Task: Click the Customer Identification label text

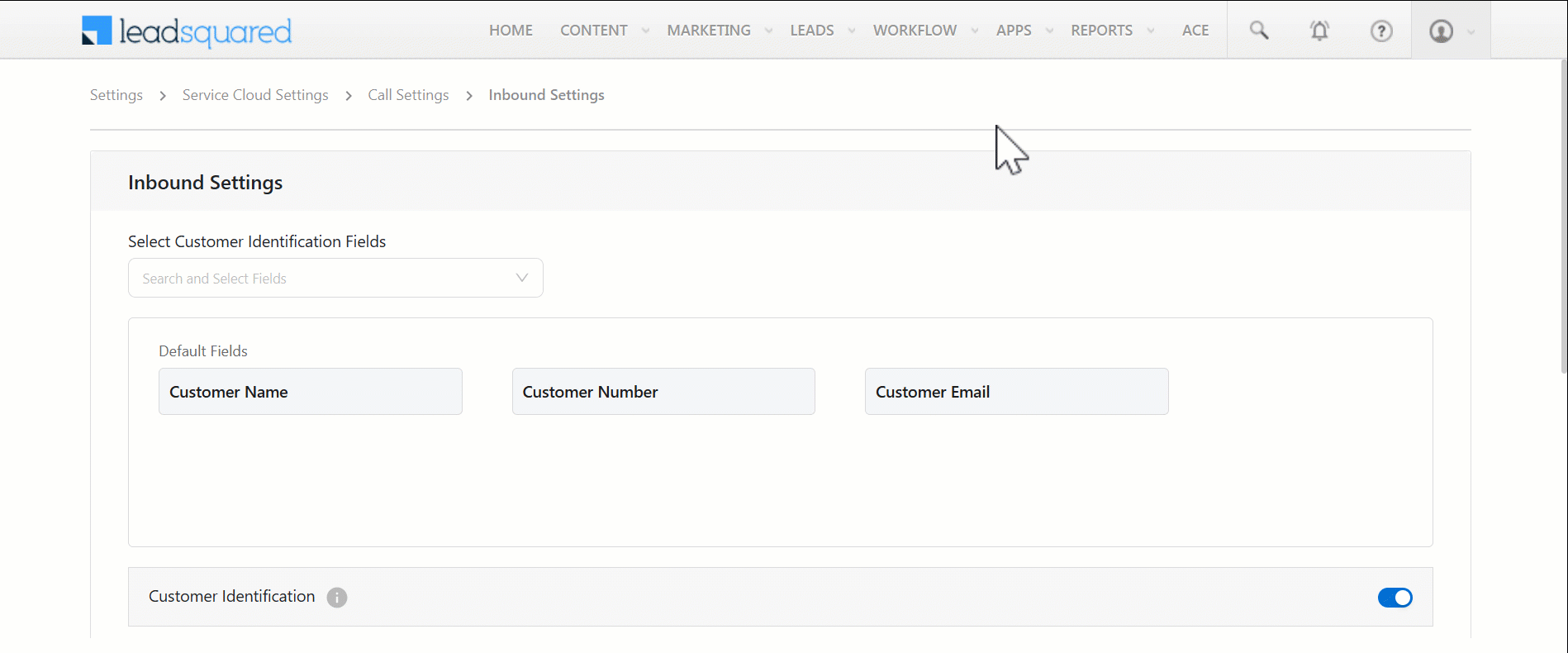Action: (231, 597)
